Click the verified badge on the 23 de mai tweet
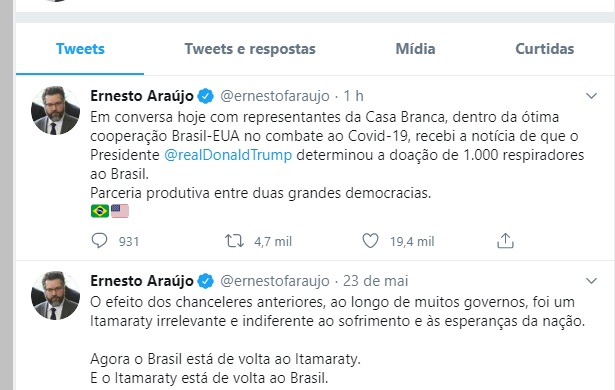The height and width of the screenshot is (390, 615). (206, 281)
